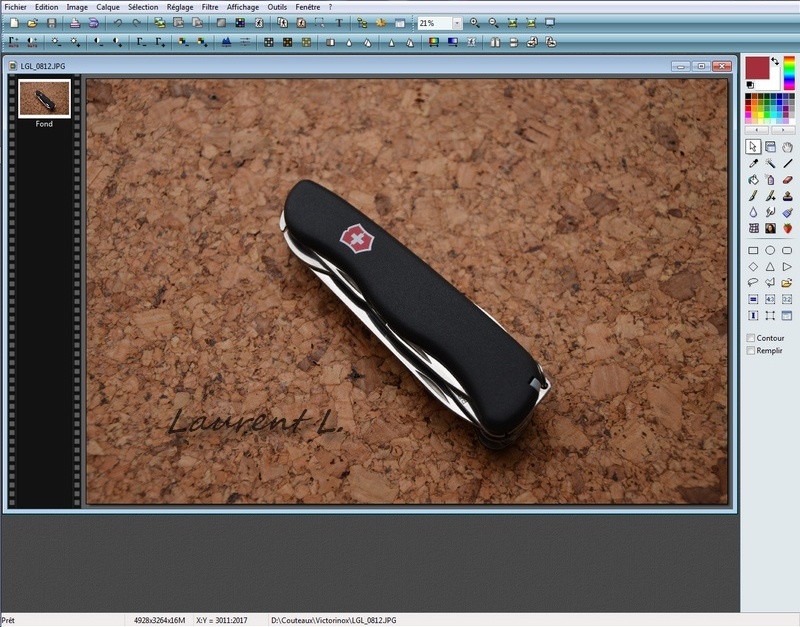Click the Zoom in magnifier
Viewport: 800px width, 627px height.
pyautogui.click(x=474, y=23)
